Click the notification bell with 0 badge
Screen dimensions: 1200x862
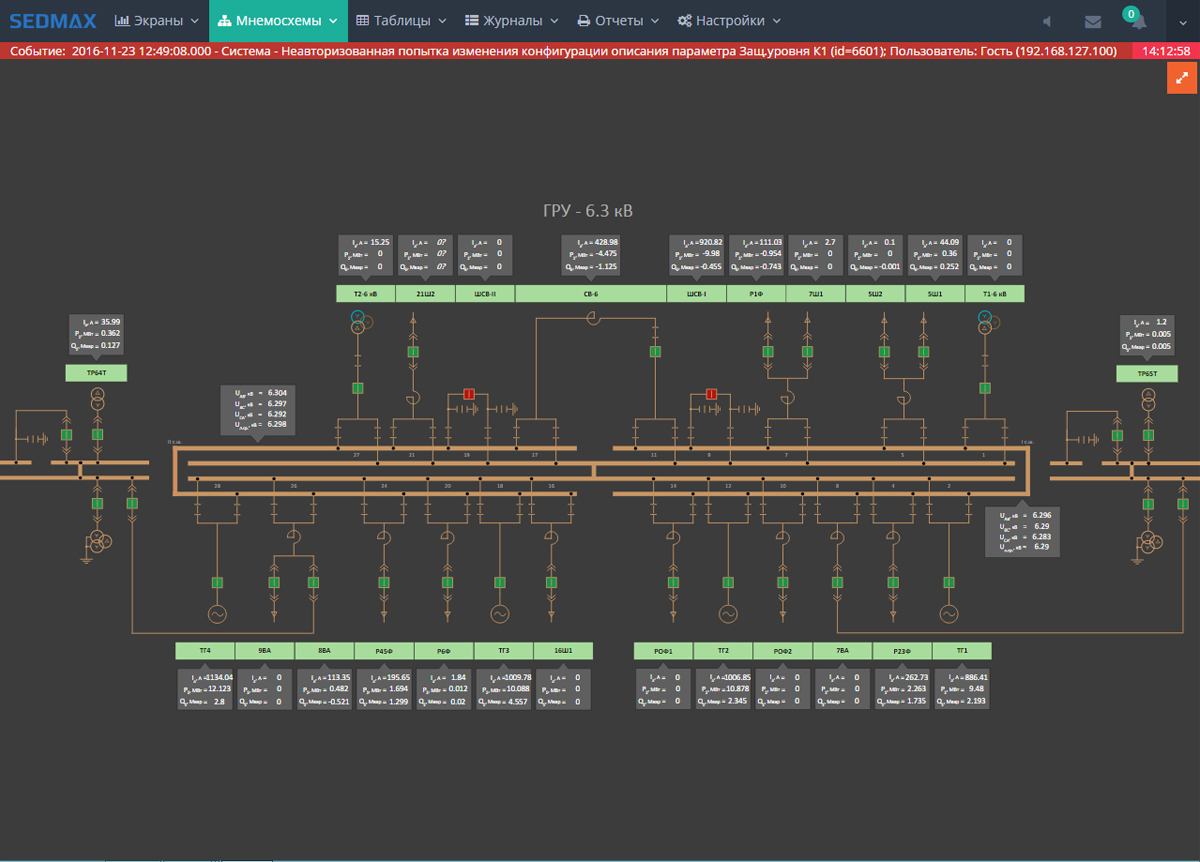tap(1137, 21)
